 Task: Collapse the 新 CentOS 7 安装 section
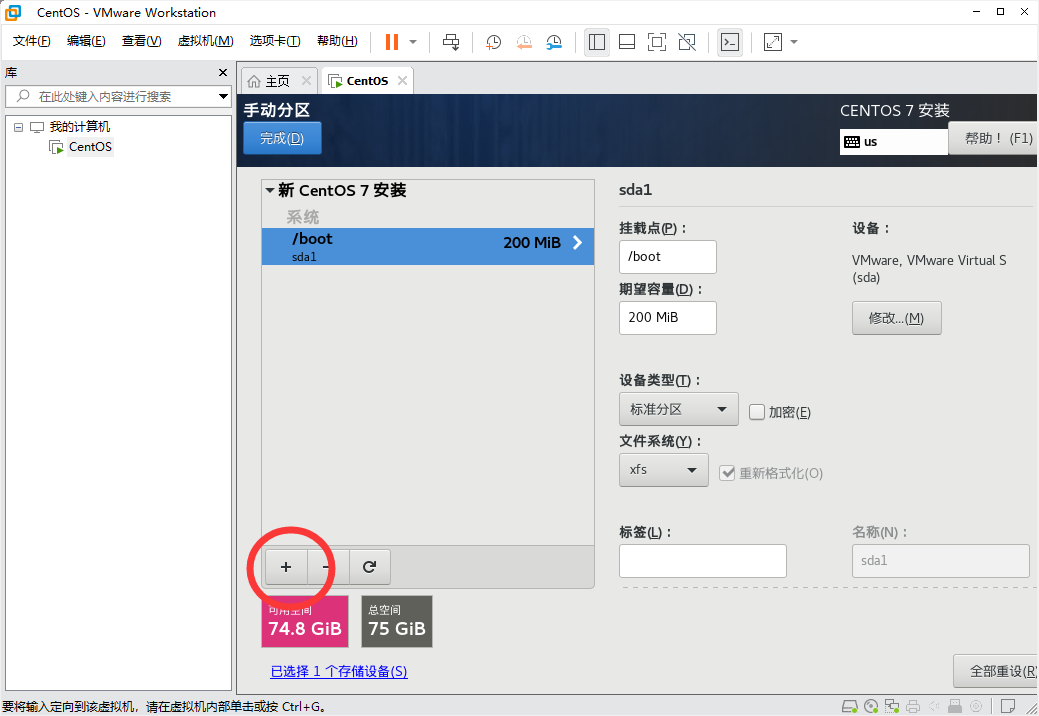(270, 191)
